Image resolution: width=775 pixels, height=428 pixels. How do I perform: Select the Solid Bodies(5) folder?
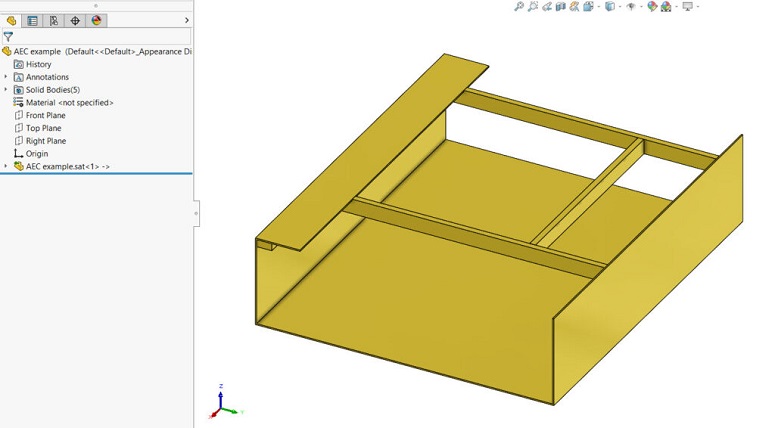[x=47, y=90]
